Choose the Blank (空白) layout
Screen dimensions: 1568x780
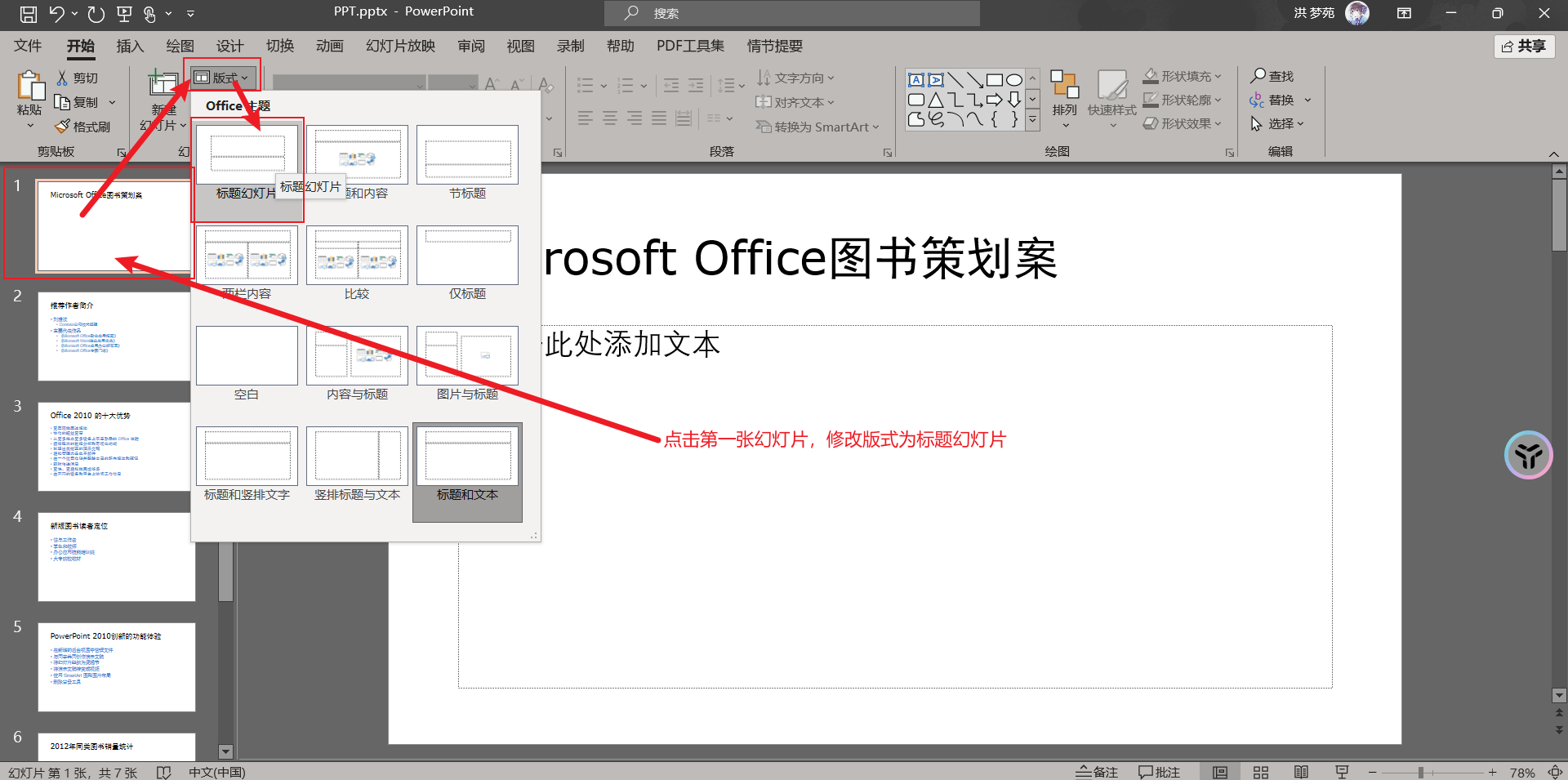click(247, 363)
